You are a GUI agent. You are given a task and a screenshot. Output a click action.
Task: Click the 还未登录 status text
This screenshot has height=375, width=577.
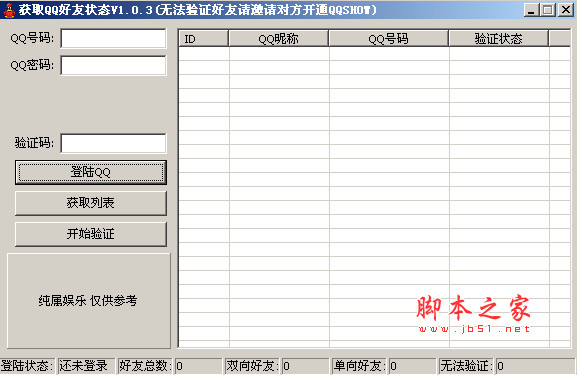tap(84, 366)
